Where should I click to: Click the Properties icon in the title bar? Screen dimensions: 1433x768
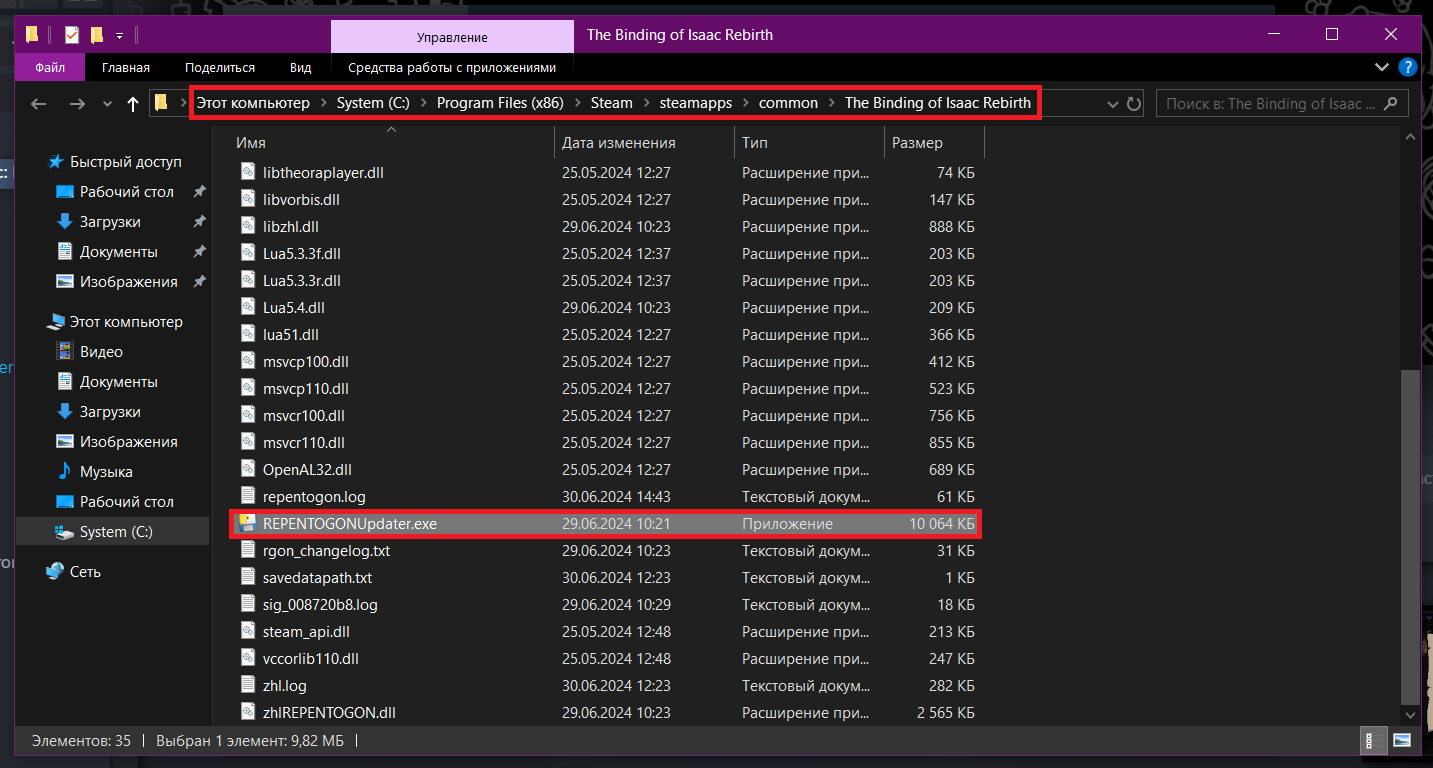(72, 35)
